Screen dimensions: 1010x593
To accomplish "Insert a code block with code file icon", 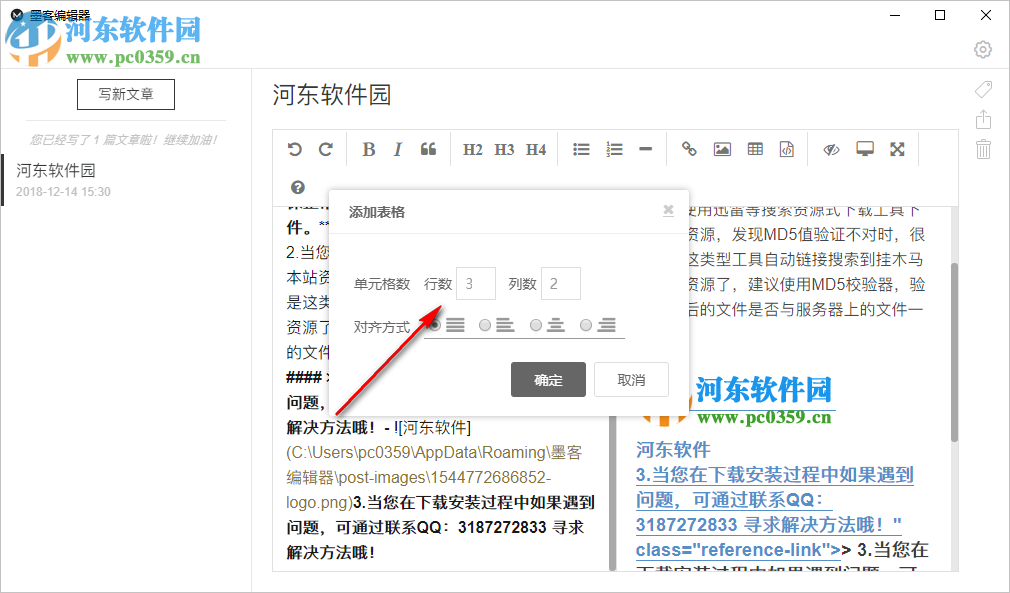I will (x=786, y=149).
